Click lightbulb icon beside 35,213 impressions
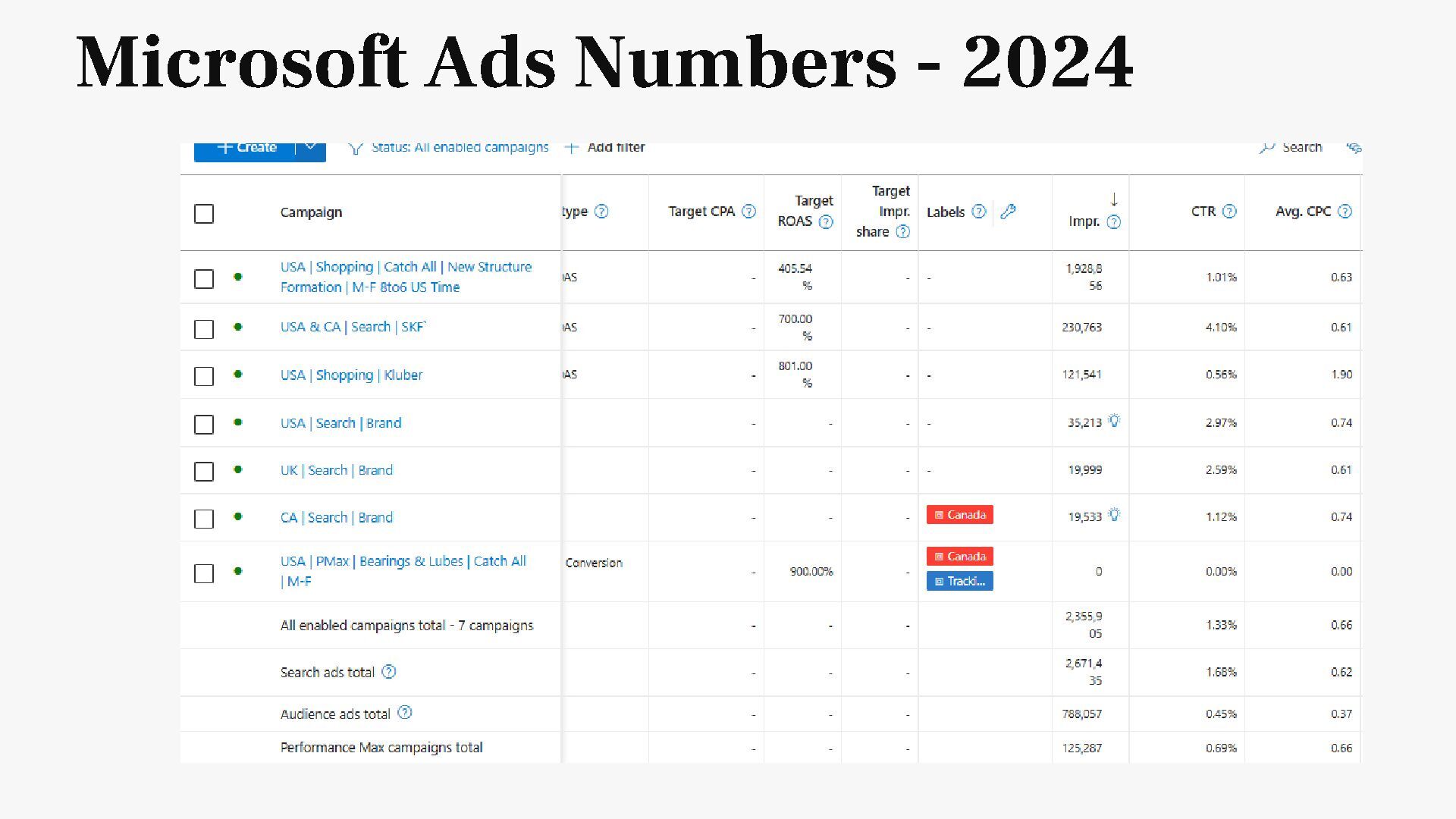The image size is (1456, 819). 1114,421
